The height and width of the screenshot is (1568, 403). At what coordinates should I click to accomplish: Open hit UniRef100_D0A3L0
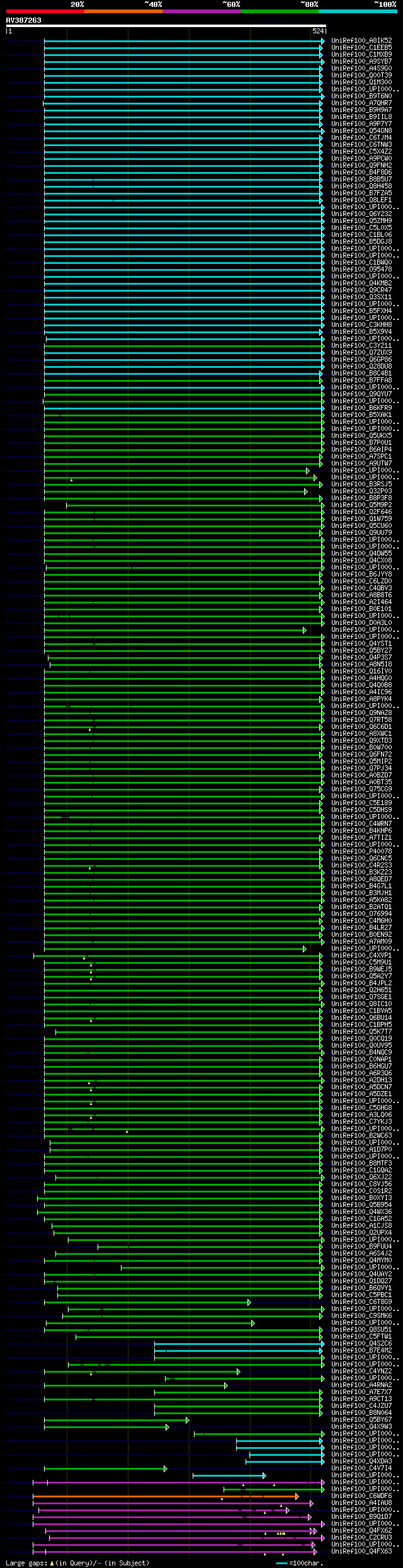361,622
